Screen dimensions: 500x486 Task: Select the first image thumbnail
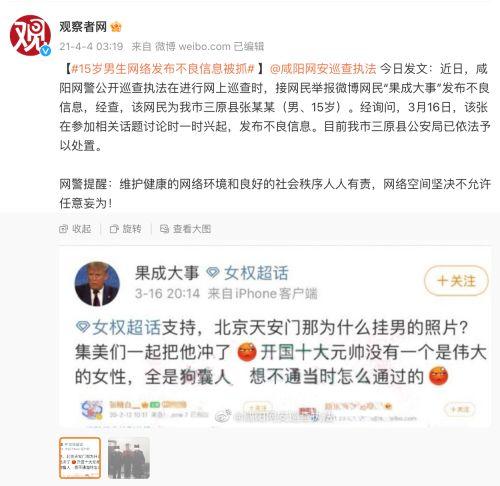click(x=80, y=458)
